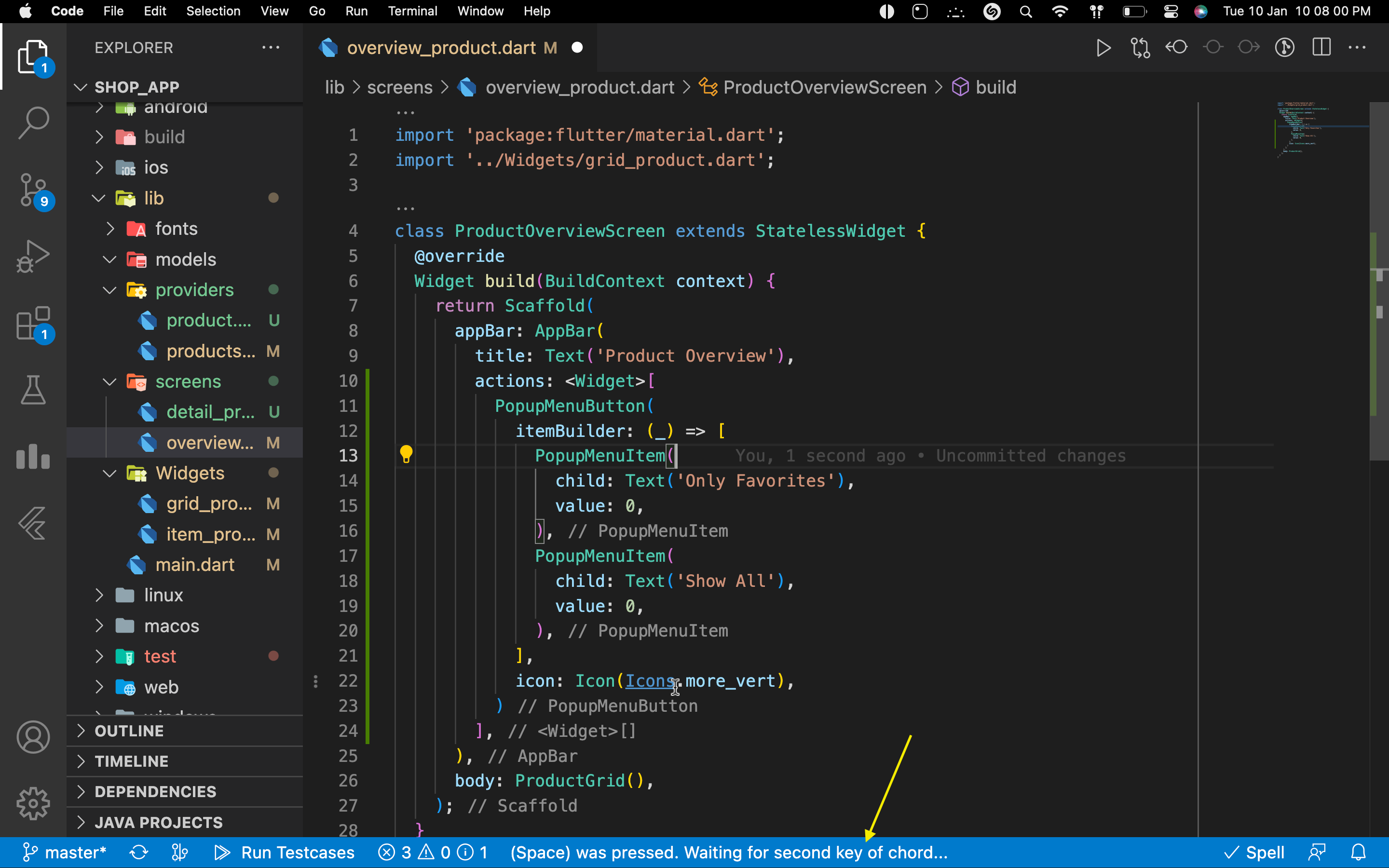This screenshot has height=868, width=1389.
Task: Toggle the split editor layout icon
Action: [1321, 48]
